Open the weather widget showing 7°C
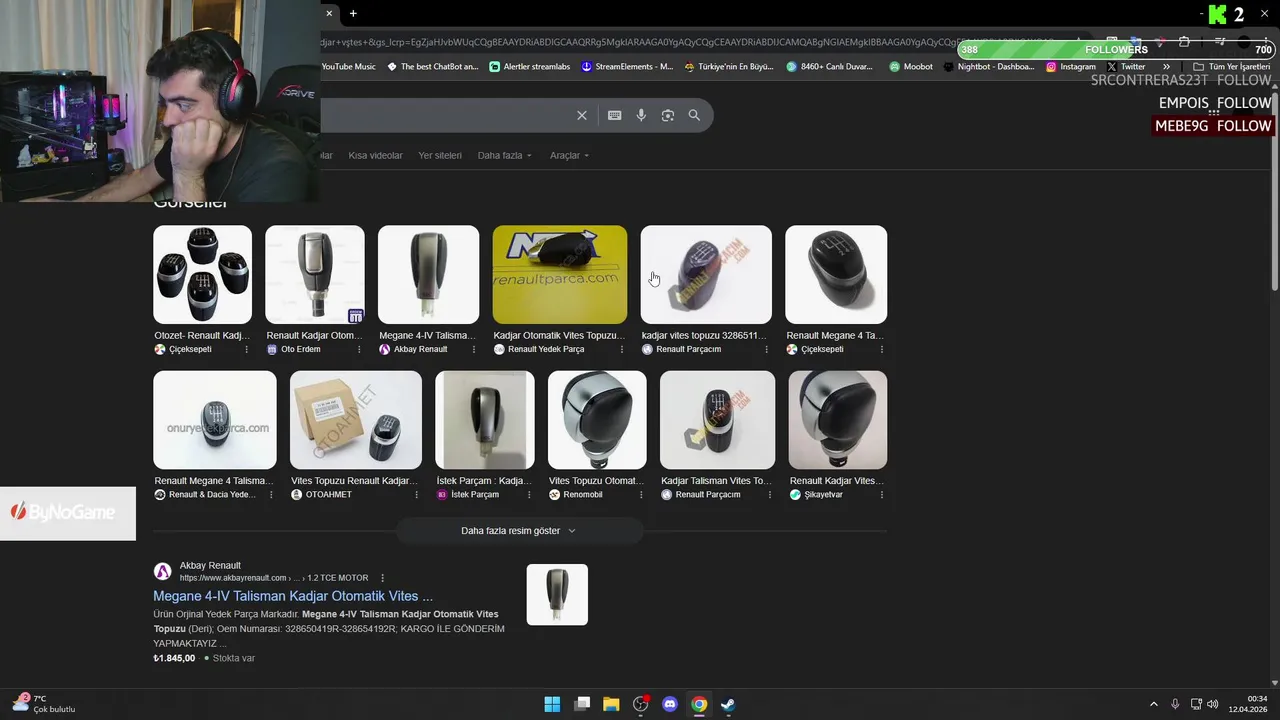 (43, 704)
